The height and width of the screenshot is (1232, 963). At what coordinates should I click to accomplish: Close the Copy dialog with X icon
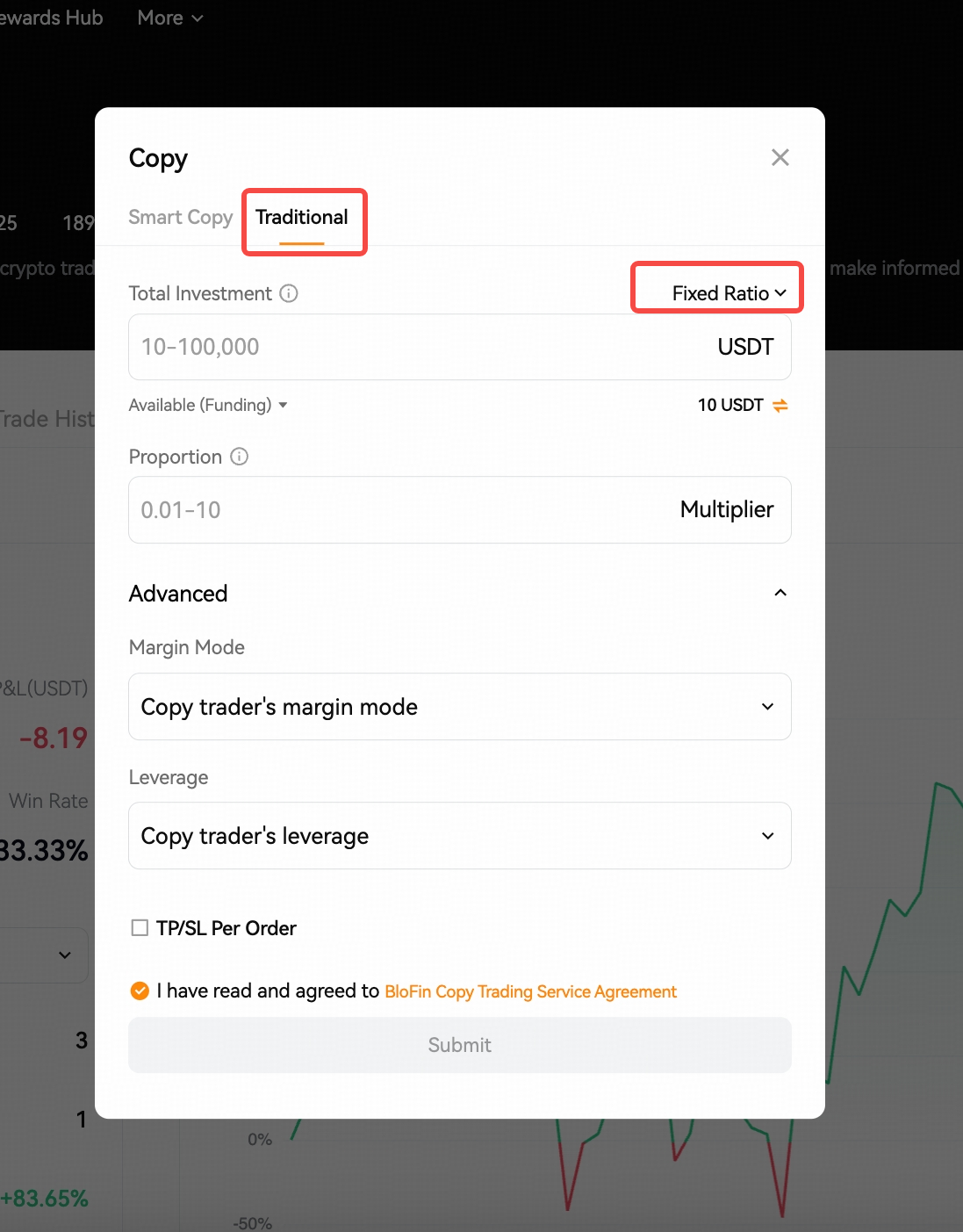tap(780, 157)
